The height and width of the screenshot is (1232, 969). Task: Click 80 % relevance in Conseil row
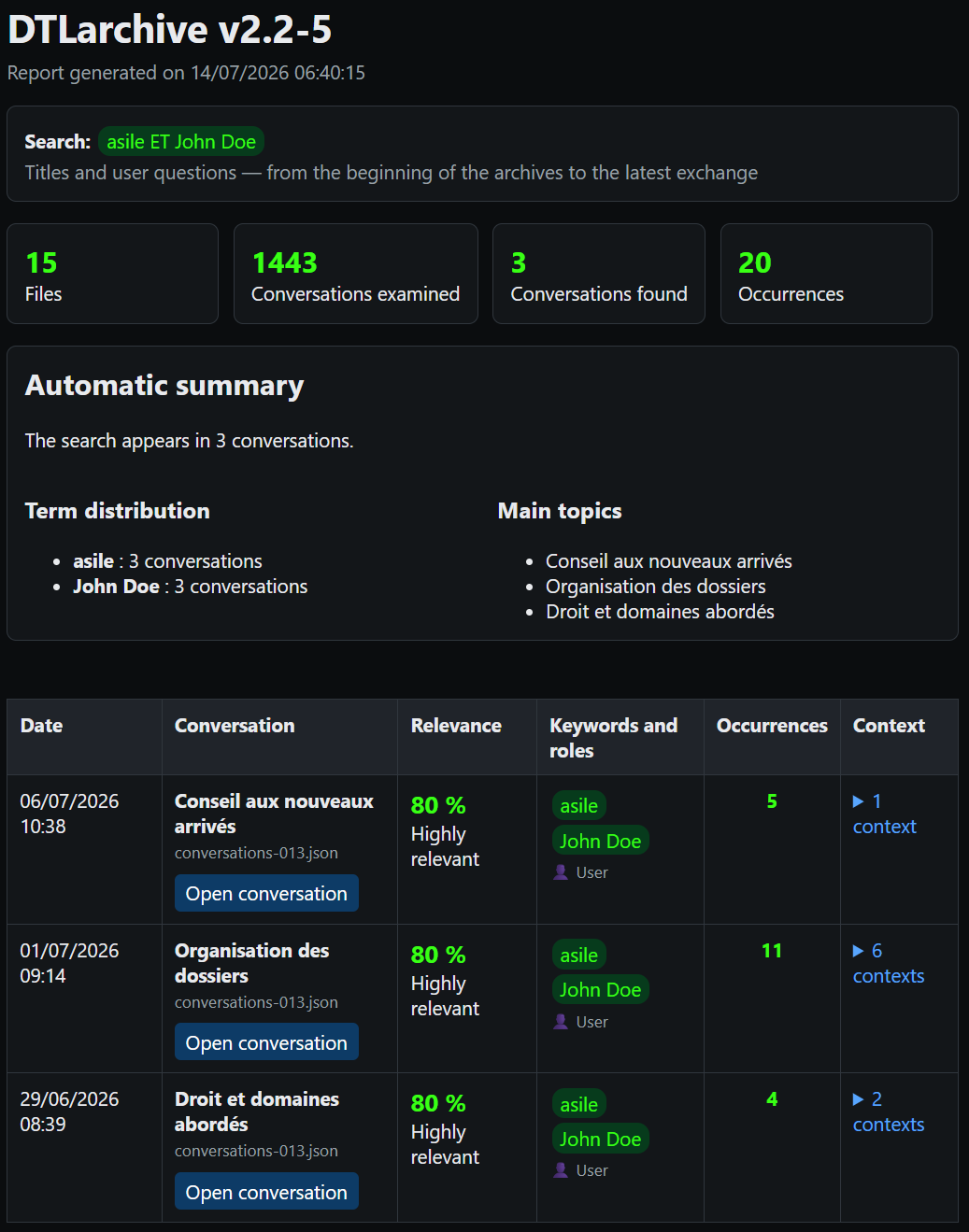coord(438,805)
